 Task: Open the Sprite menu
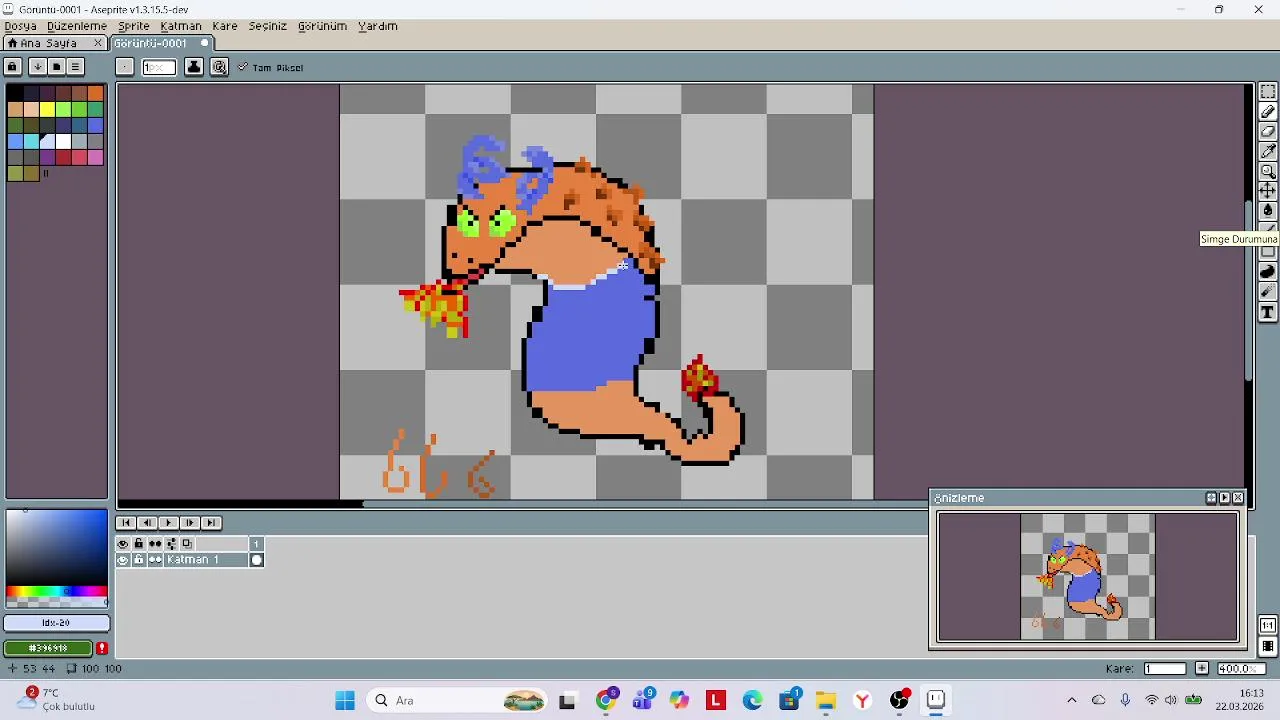pyautogui.click(x=133, y=26)
